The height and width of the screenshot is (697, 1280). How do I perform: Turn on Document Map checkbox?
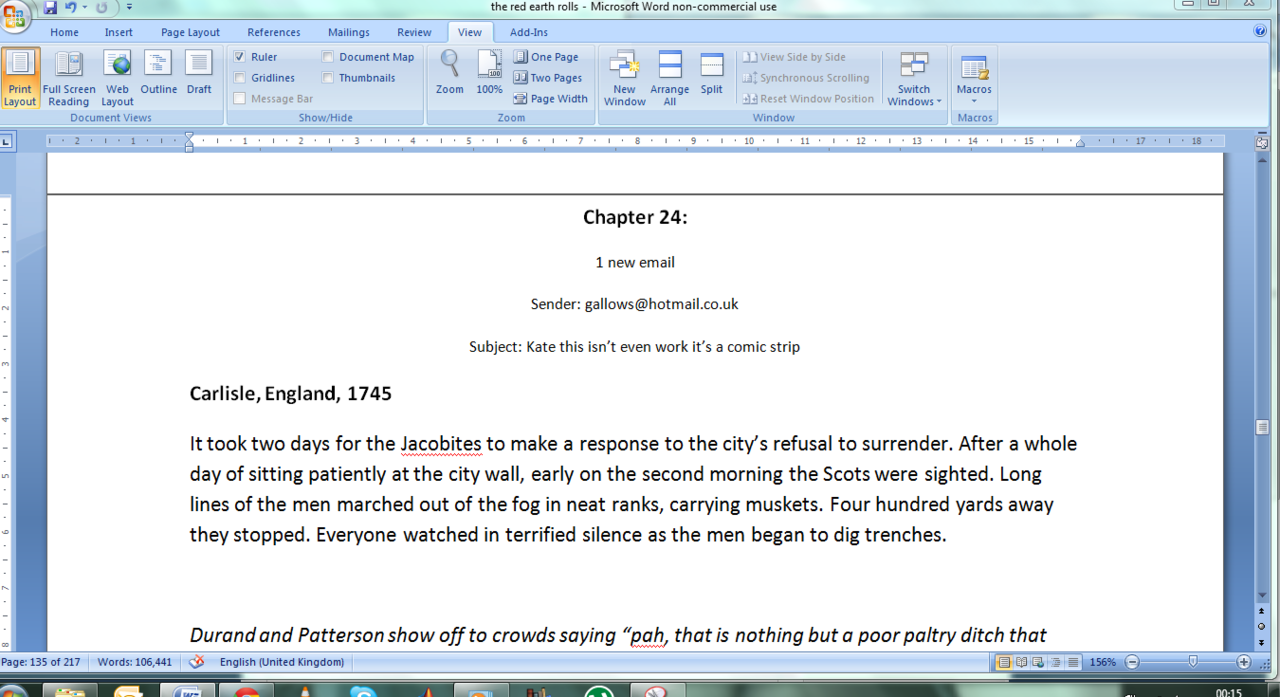coord(328,57)
